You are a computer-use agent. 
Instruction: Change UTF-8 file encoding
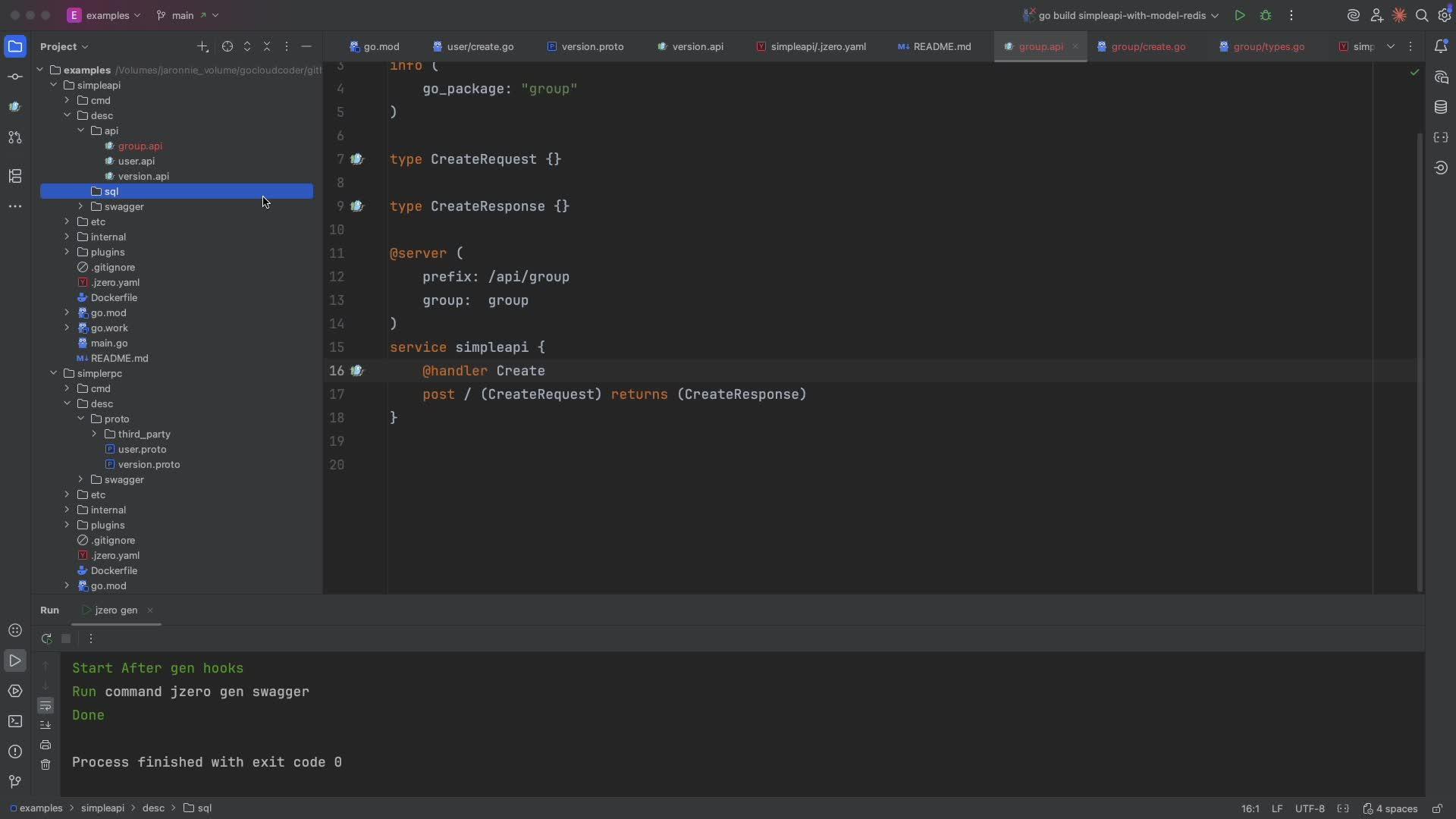click(1310, 808)
